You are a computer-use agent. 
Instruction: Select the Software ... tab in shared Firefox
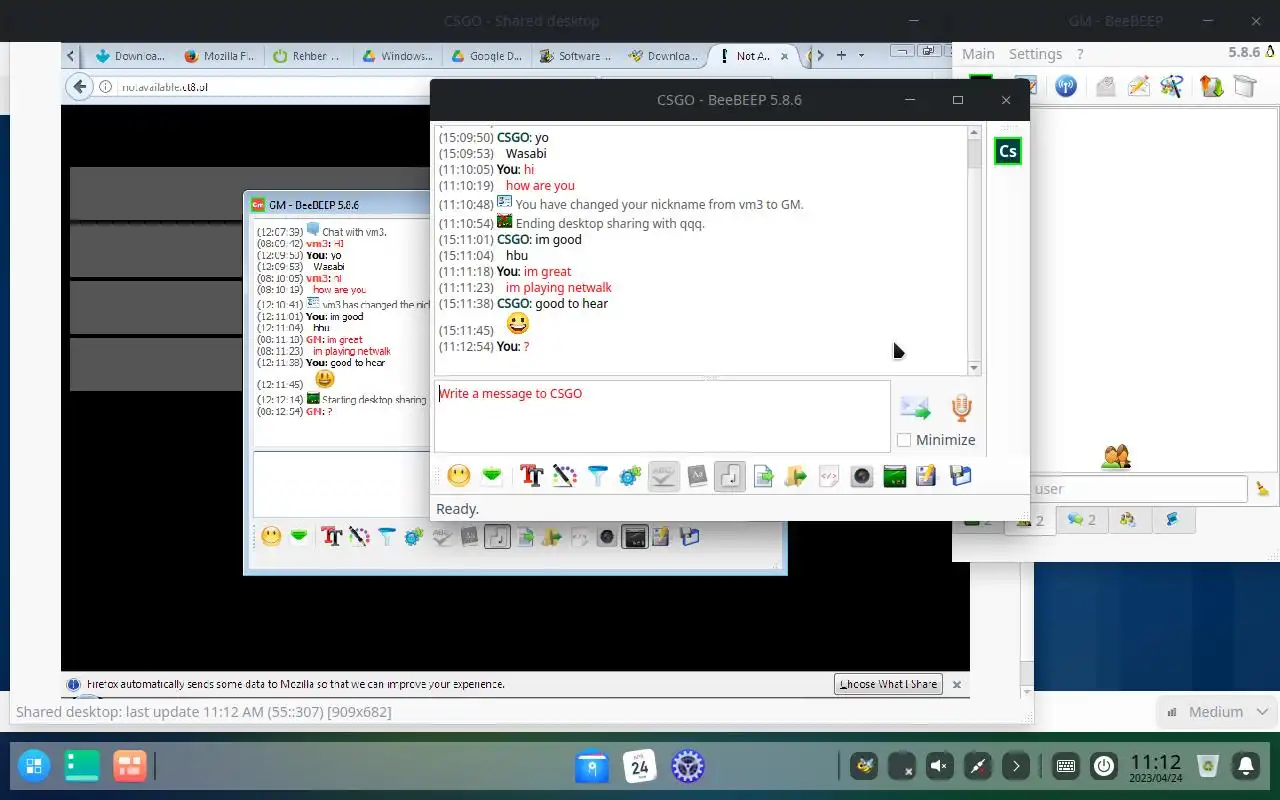click(x=575, y=56)
